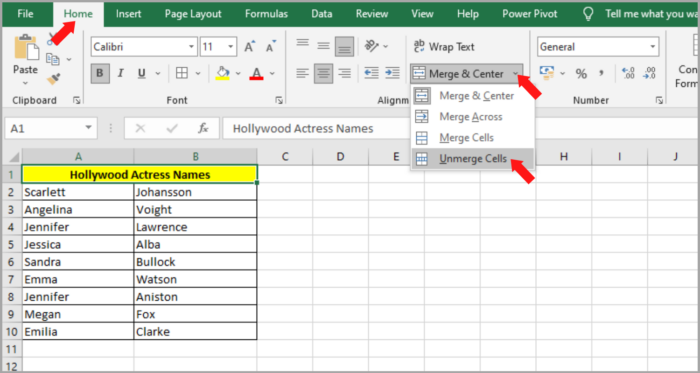Click Increase Indent icon
Viewport: 700px width, 373px height.
[x=392, y=73]
